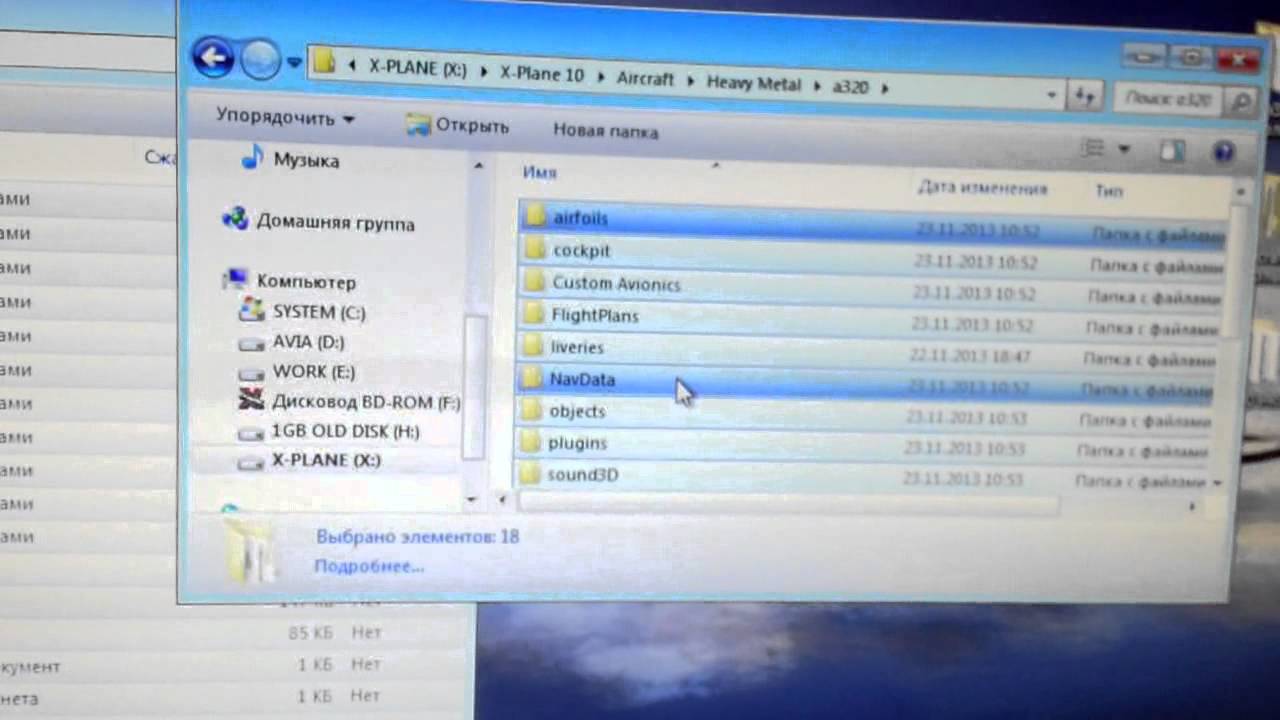Click a320 segment in address path
The height and width of the screenshot is (720, 1280).
point(850,87)
